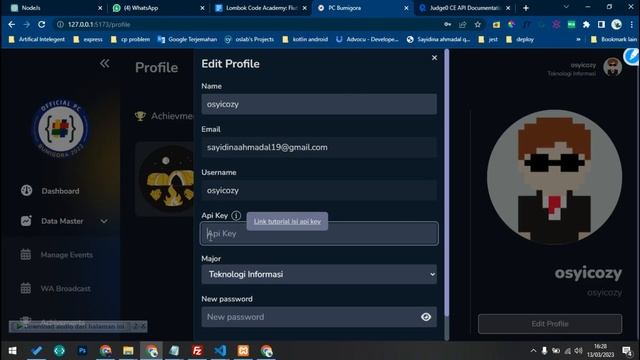
Task: Open the Google Terjemahan bookmark
Action: point(187,39)
